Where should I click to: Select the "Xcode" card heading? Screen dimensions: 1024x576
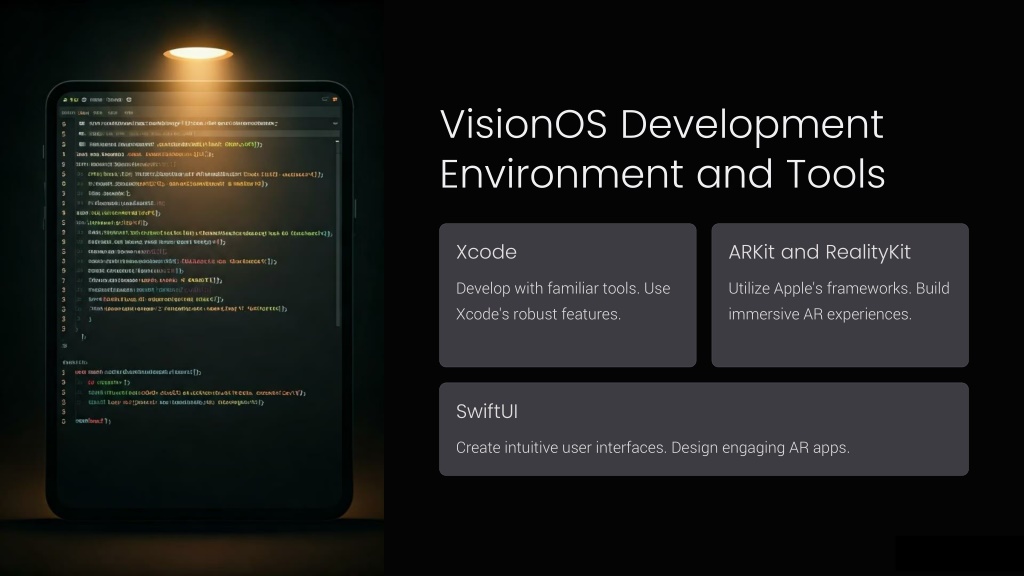click(486, 252)
